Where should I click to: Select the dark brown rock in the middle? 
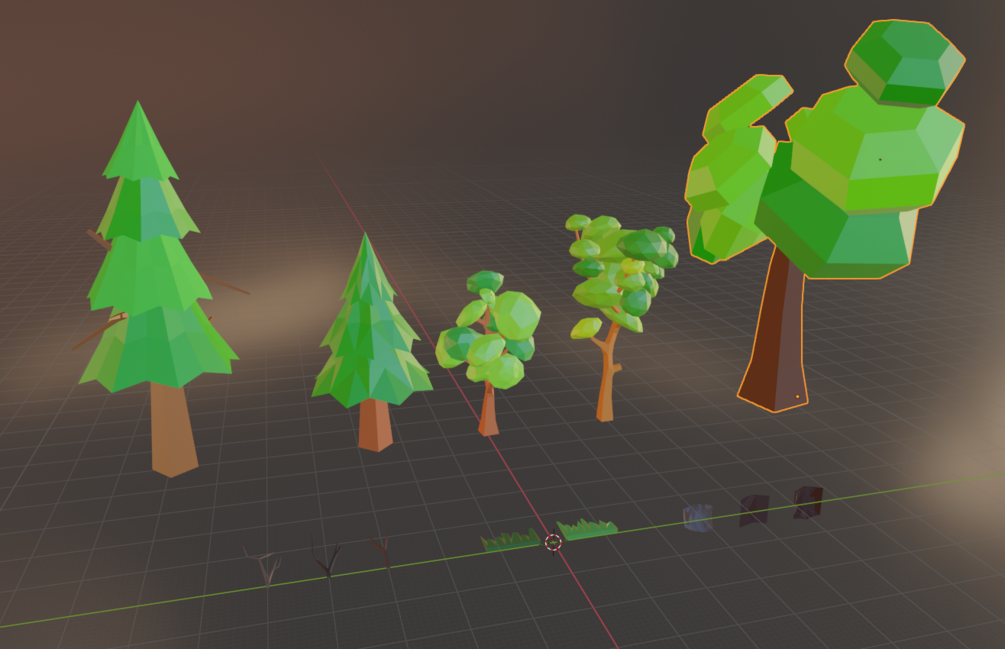point(754,510)
